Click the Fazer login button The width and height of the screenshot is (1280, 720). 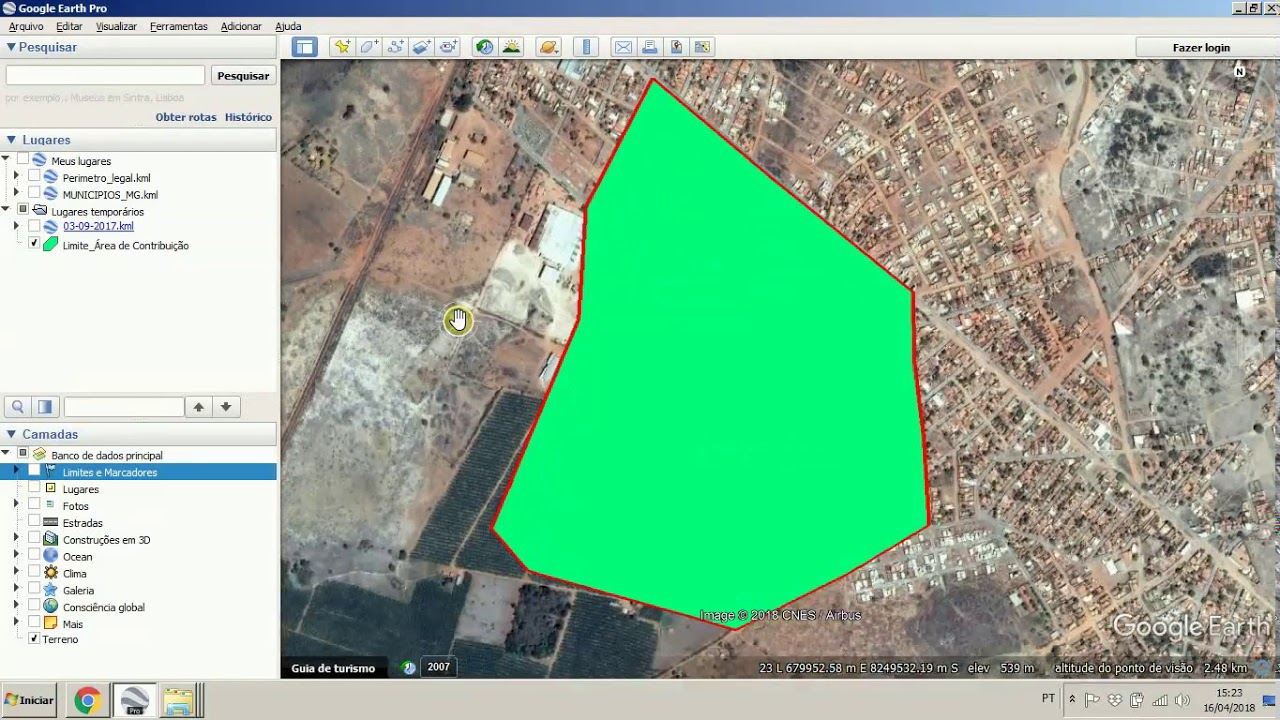click(x=1201, y=48)
